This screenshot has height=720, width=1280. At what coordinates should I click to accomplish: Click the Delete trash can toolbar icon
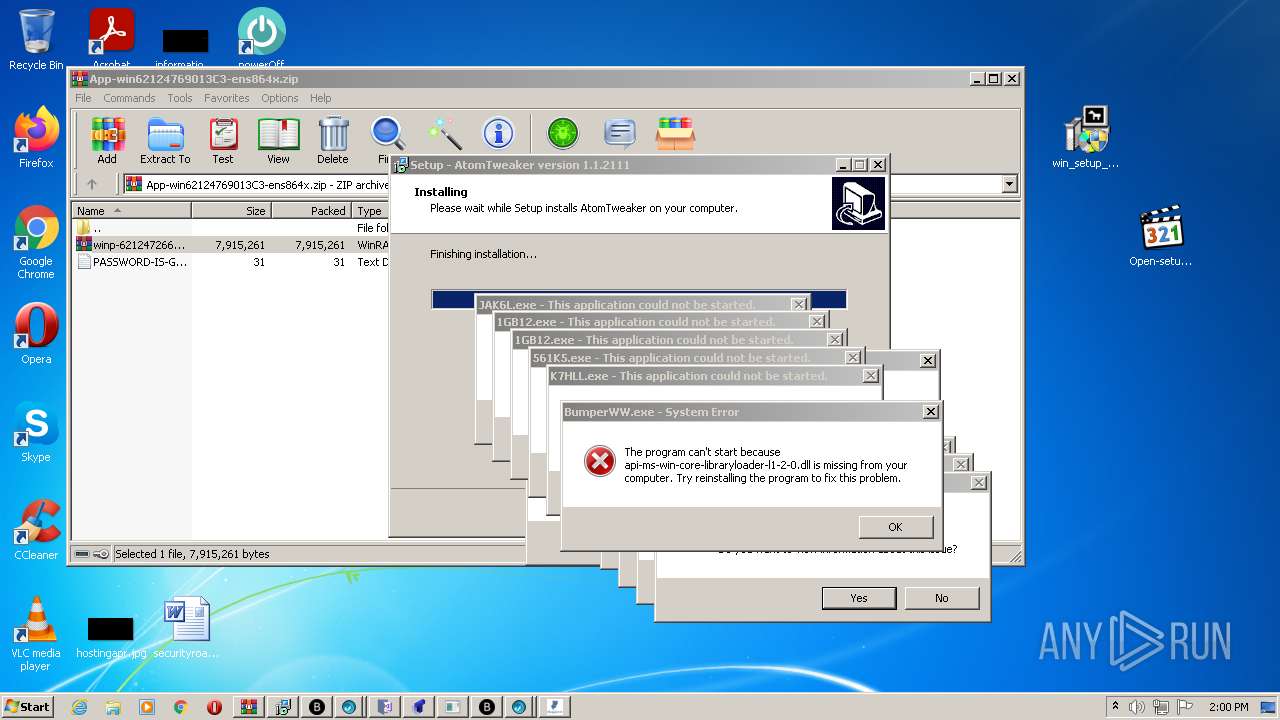coord(333,140)
